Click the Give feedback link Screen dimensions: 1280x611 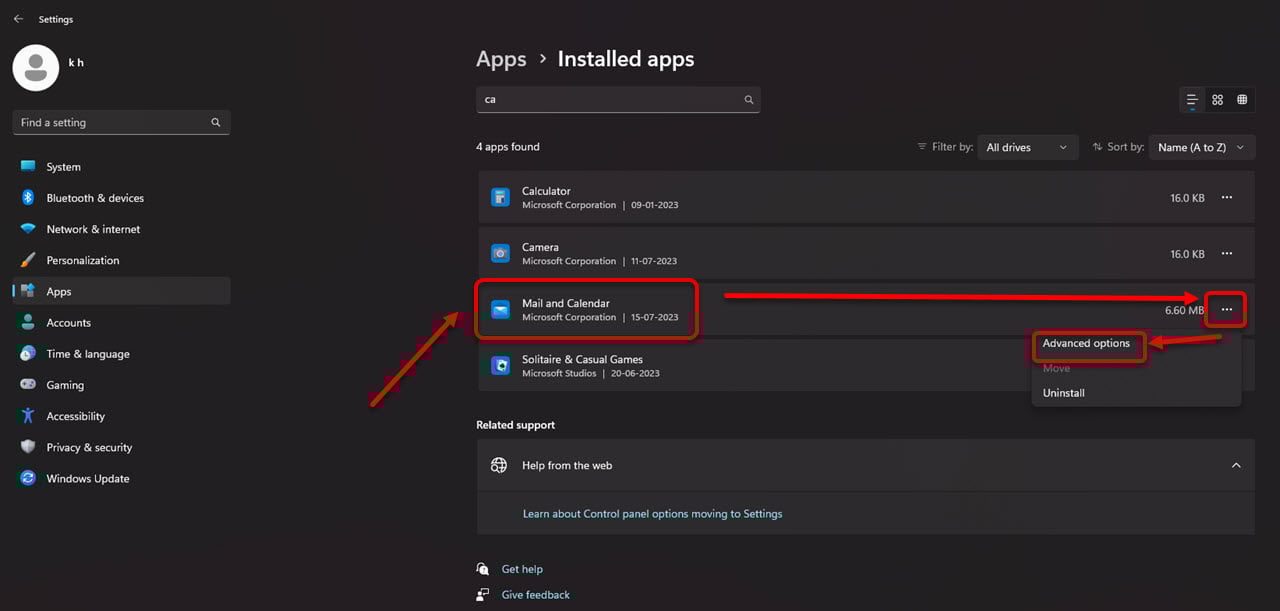535,595
